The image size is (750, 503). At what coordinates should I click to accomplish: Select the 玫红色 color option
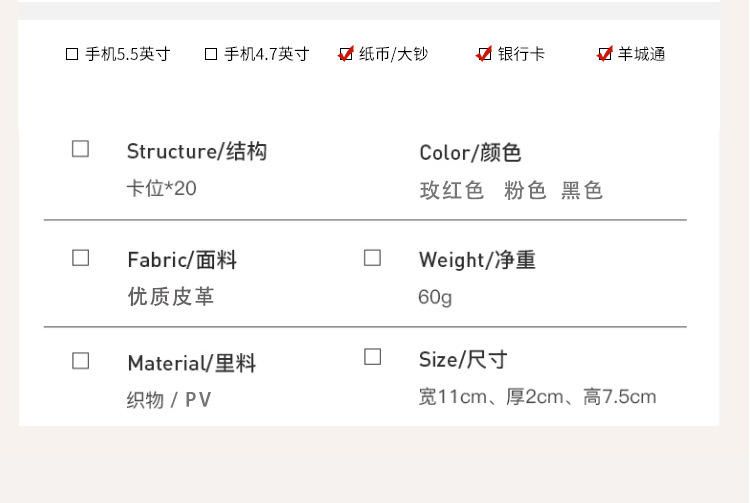451,191
